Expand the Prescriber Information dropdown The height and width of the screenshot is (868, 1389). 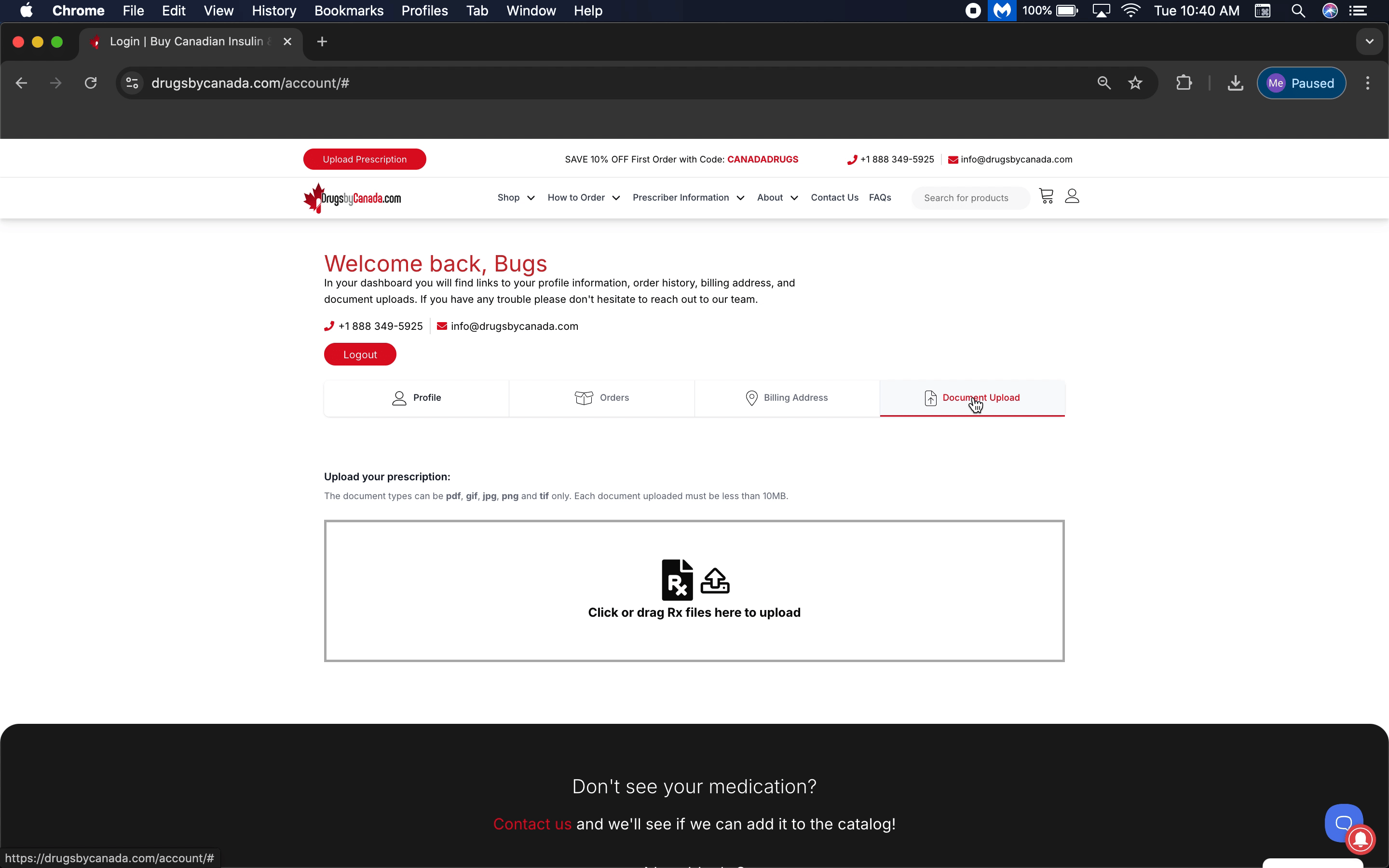688,198
